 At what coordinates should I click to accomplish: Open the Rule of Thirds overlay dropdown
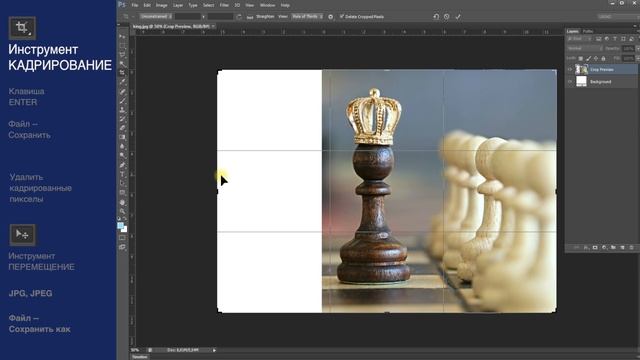(x=307, y=17)
